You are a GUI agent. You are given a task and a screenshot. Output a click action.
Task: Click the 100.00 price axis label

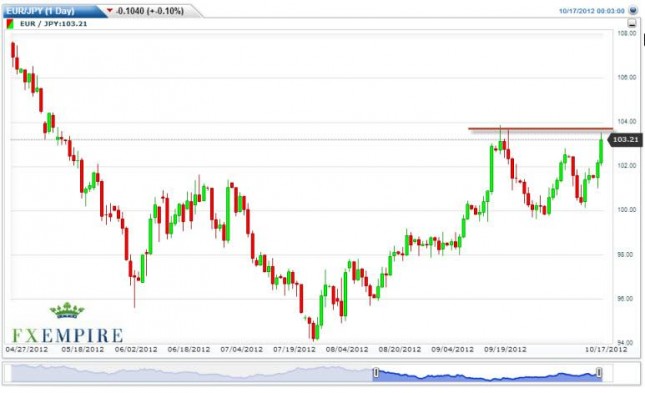(627, 210)
